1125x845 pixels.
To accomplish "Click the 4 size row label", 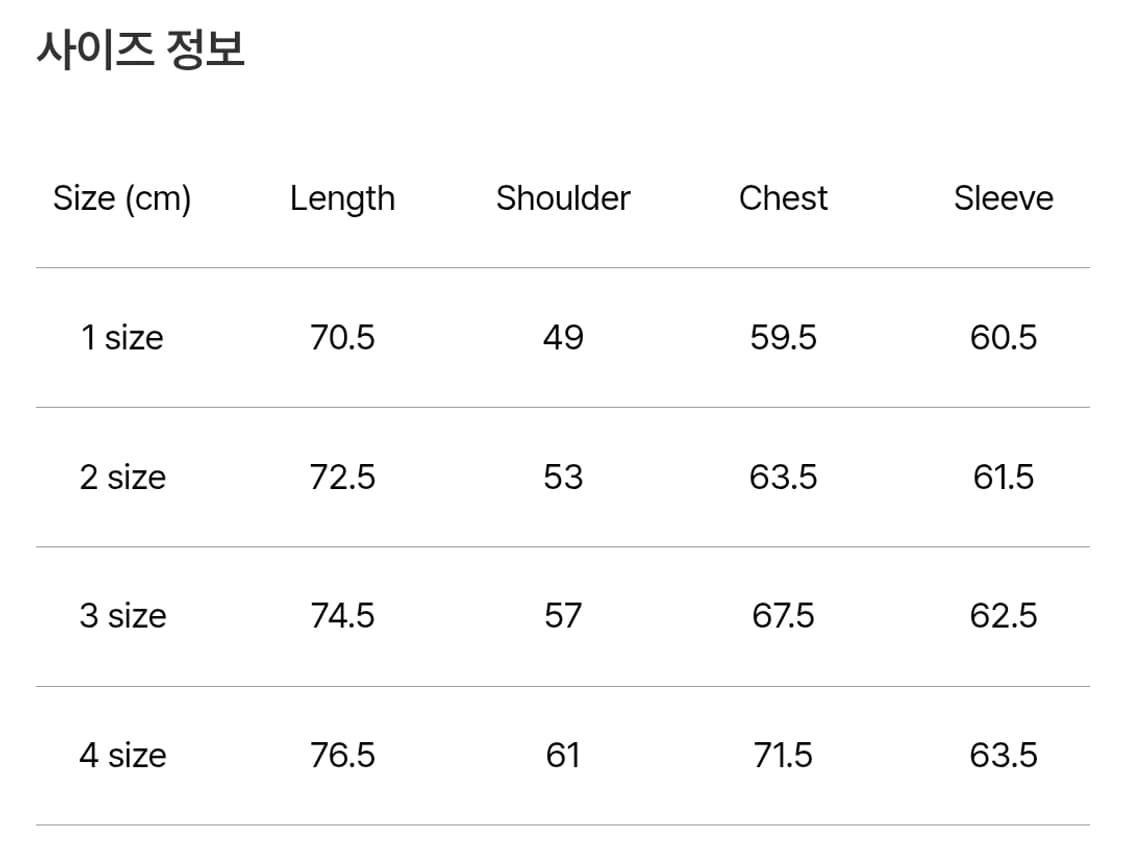I will 122,755.
